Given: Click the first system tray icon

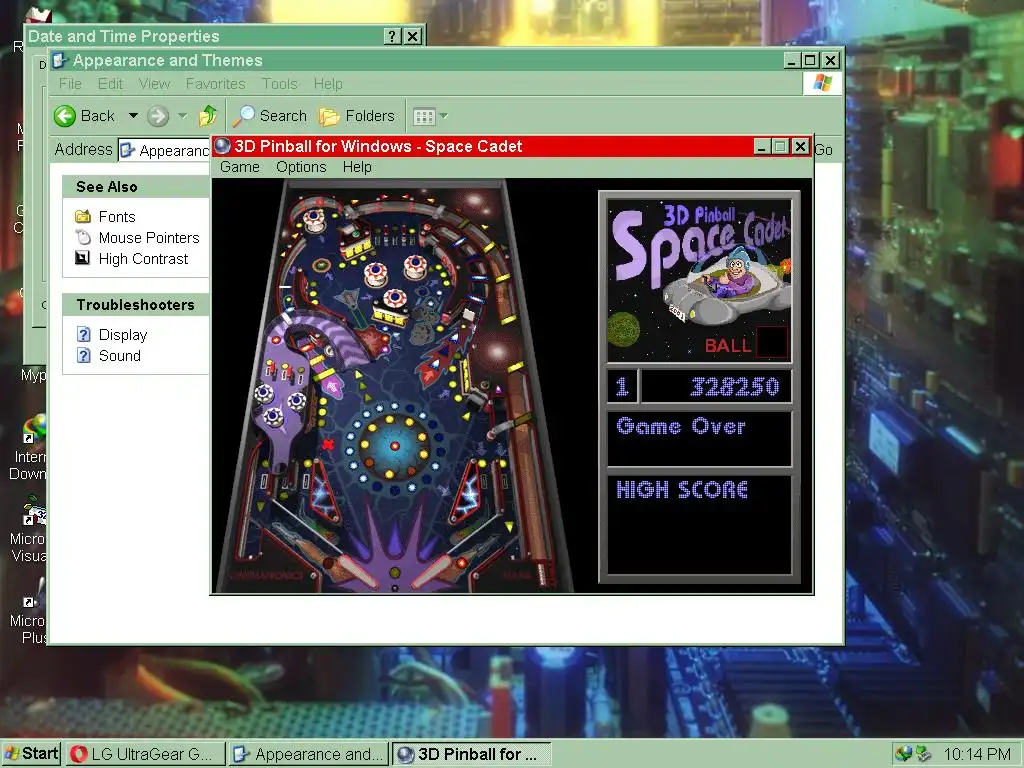Looking at the screenshot, I should point(904,754).
